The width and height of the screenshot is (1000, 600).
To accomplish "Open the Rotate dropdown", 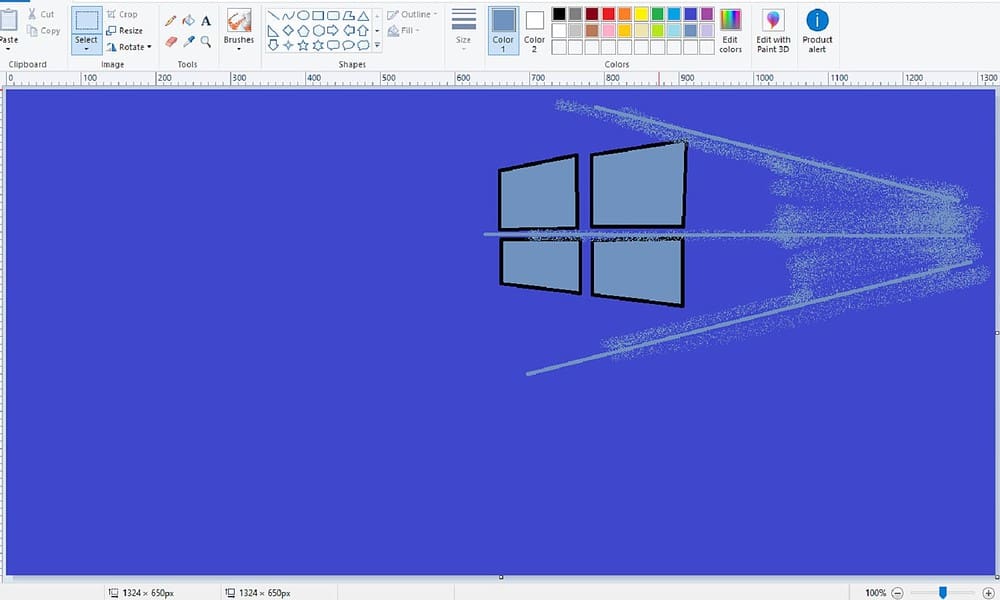I will [x=129, y=46].
